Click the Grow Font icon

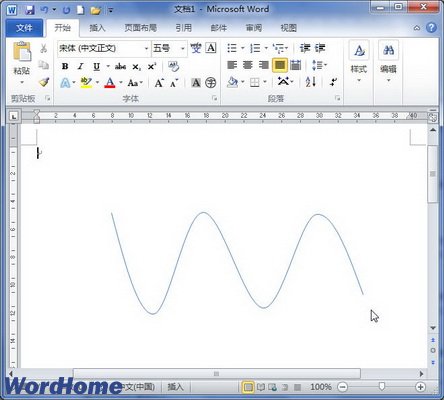pyautogui.click(x=159, y=83)
